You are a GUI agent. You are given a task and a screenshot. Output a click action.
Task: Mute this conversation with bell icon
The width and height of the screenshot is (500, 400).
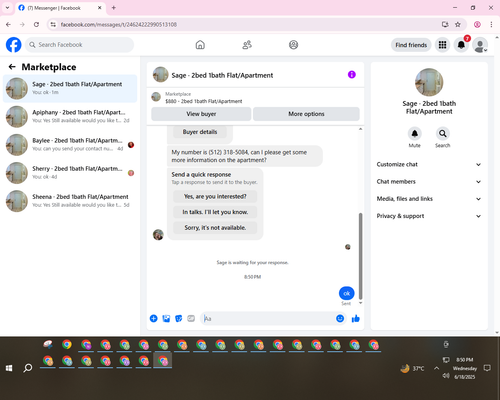[x=415, y=134]
